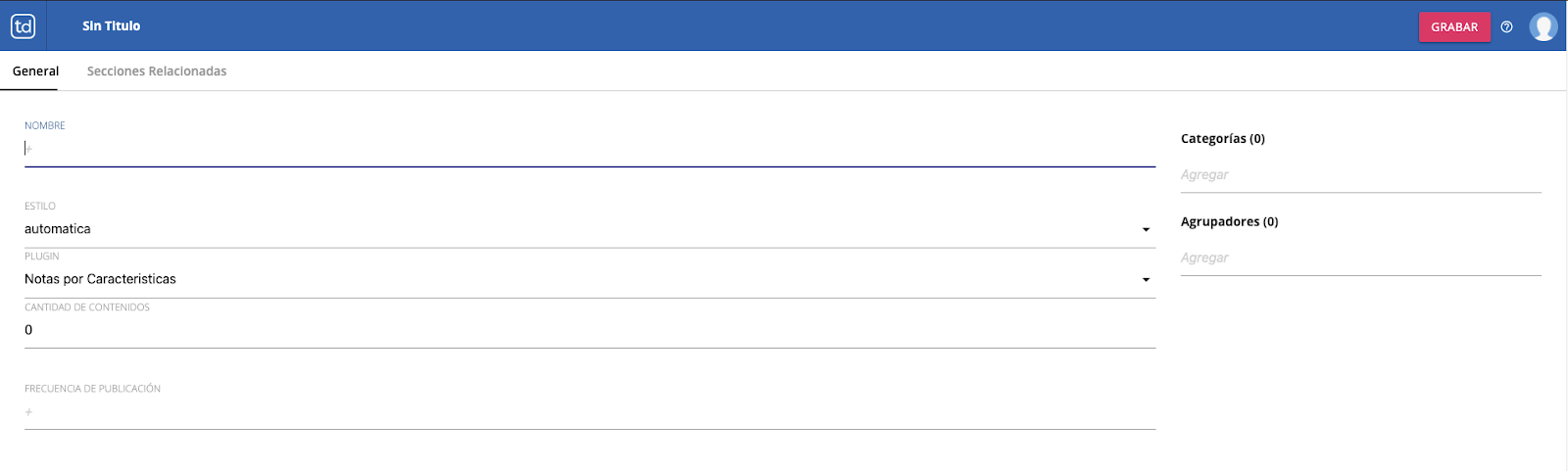This screenshot has width=1568, height=471.
Task: Open the Secciones Relacionadas tab
Action: pos(157,71)
